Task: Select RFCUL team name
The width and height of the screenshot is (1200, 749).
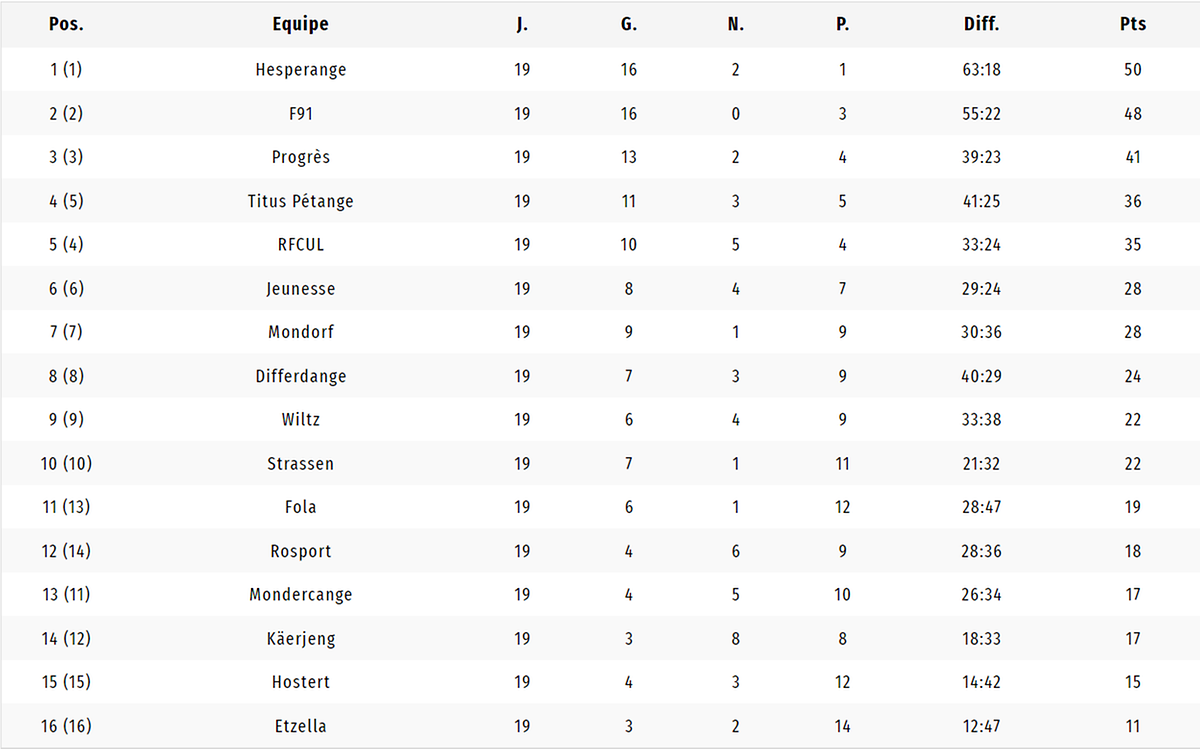Action: [x=300, y=245]
